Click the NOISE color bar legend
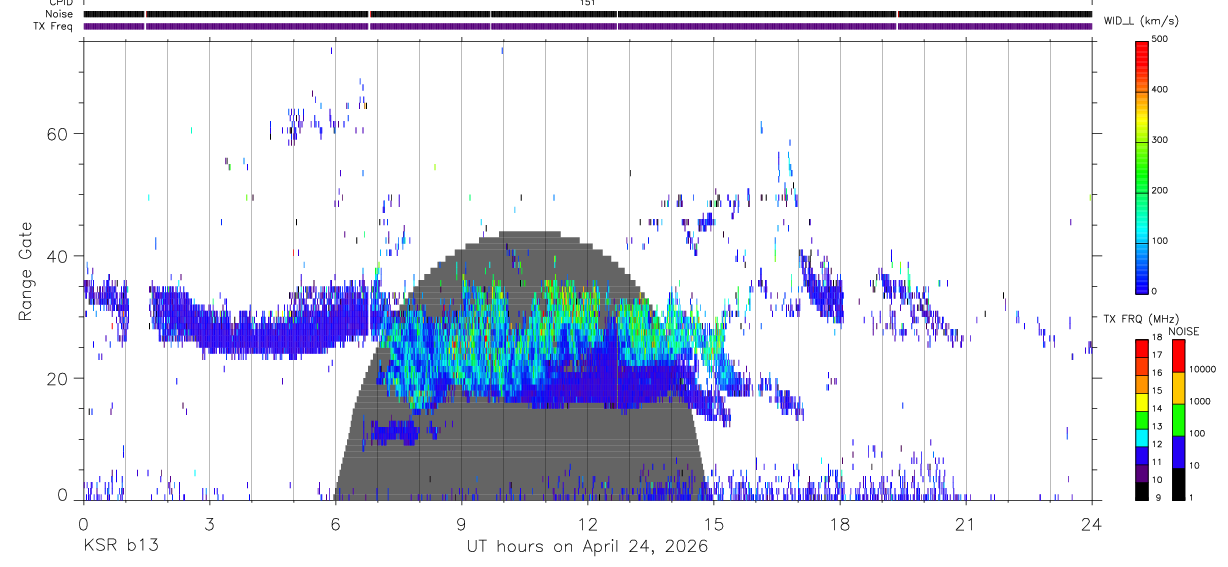Viewport: 1228px width, 567px height. [x=1178, y=419]
